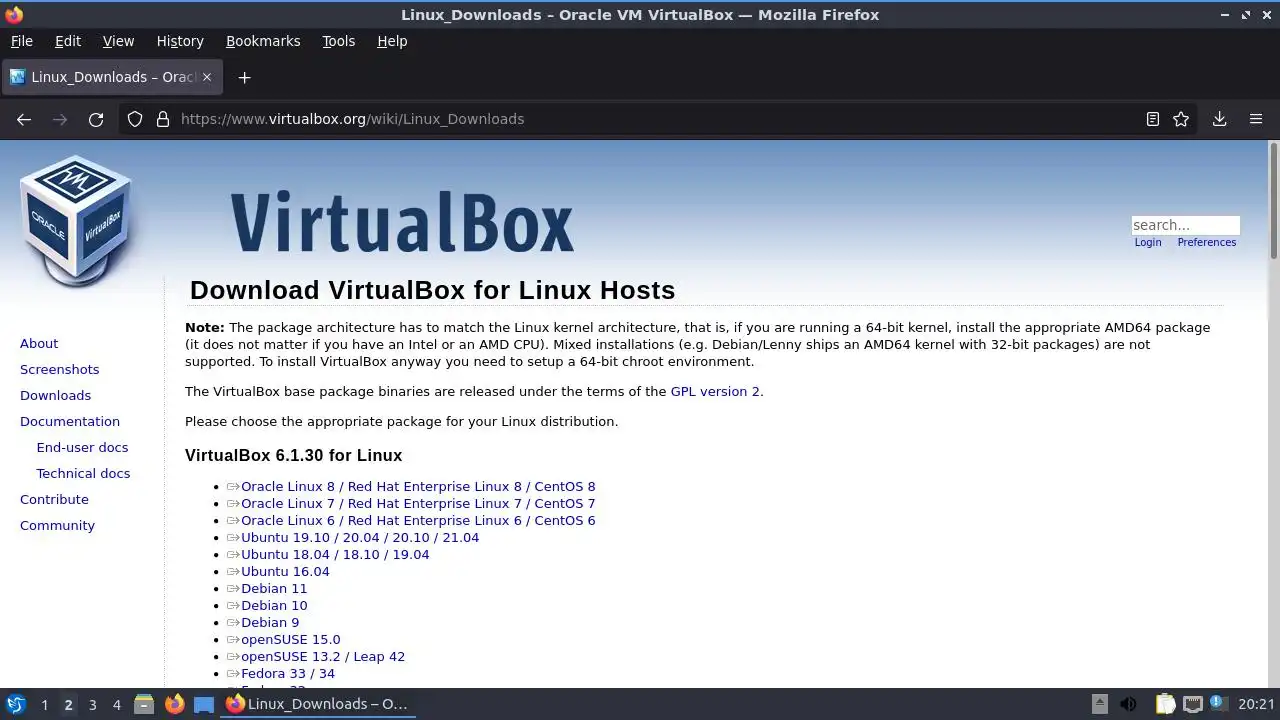Viewport: 1280px width, 720px height.
Task: Open a new tab with plus button
Action: (x=244, y=77)
